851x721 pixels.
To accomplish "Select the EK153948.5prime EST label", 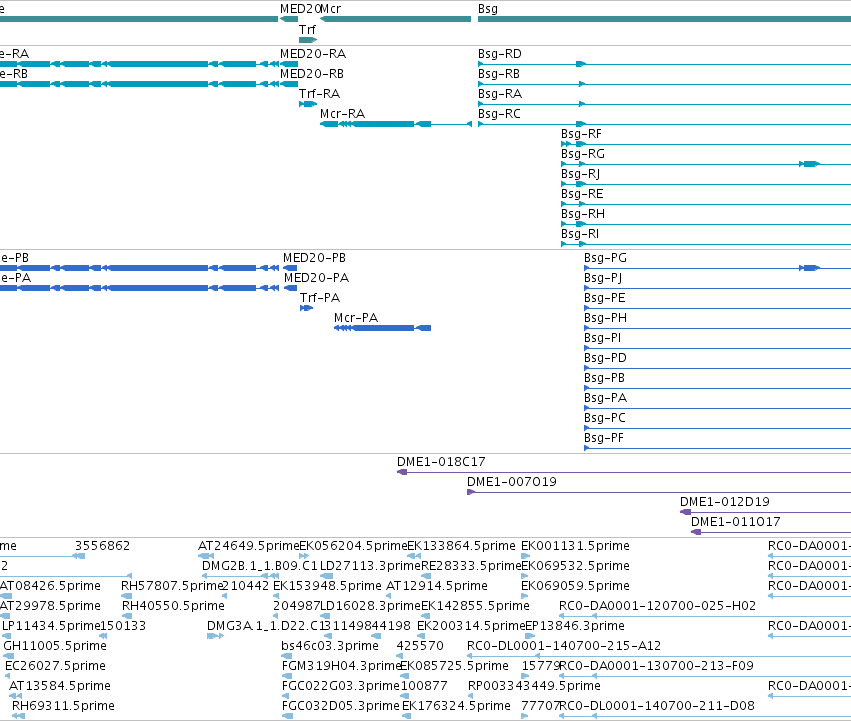I will click(x=327, y=586).
